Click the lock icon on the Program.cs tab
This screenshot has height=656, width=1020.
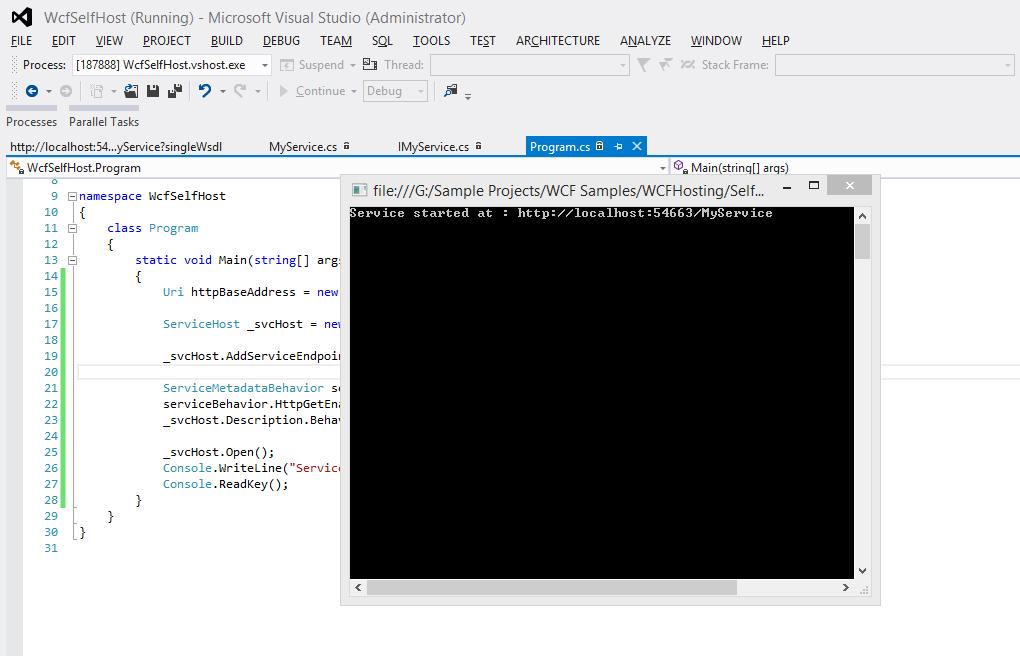click(600, 146)
